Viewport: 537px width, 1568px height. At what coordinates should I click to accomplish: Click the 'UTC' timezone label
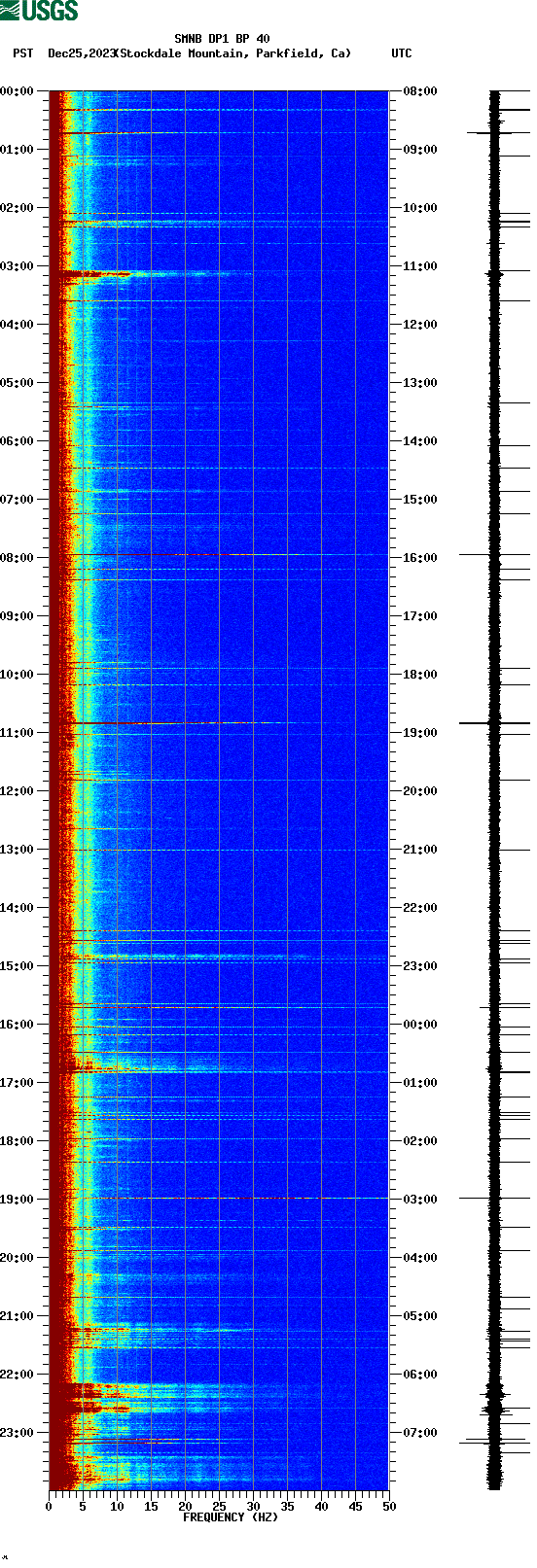(x=402, y=53)
